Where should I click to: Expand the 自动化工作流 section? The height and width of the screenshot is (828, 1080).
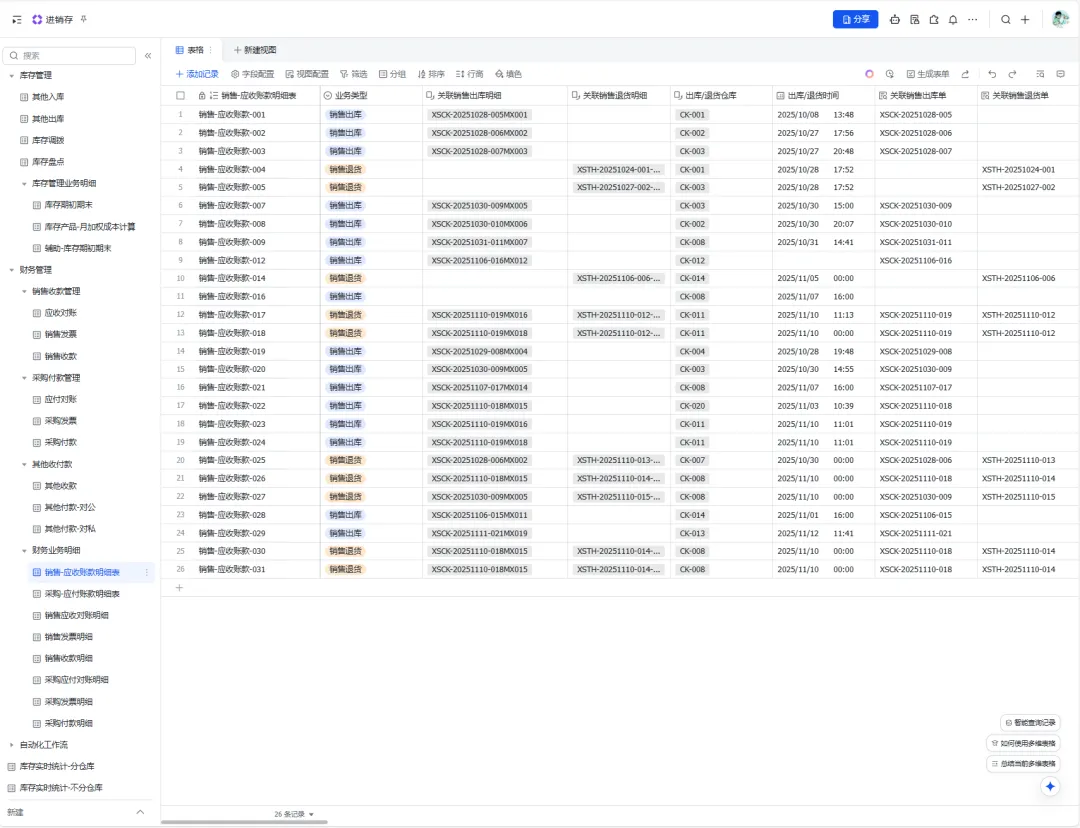[11, 745]
